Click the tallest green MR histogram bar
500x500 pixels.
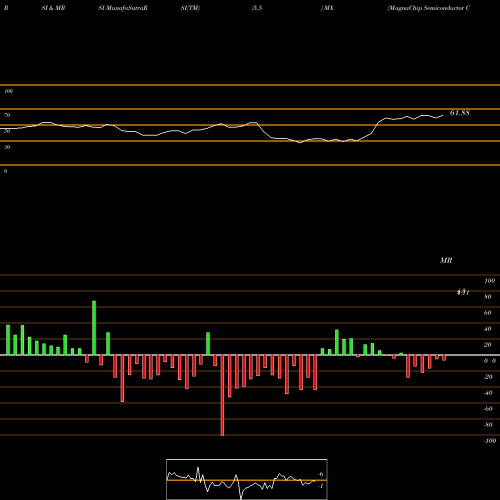(x=94, y=328)
